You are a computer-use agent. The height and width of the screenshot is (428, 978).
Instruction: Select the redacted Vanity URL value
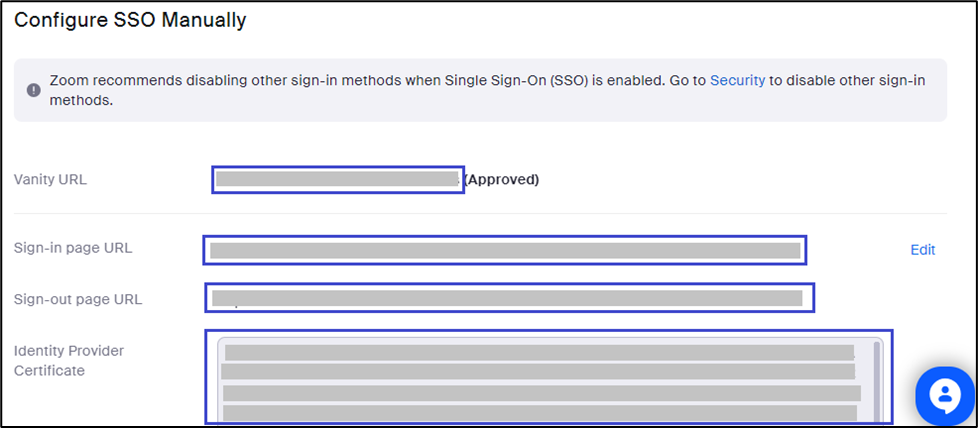[337, 180]
